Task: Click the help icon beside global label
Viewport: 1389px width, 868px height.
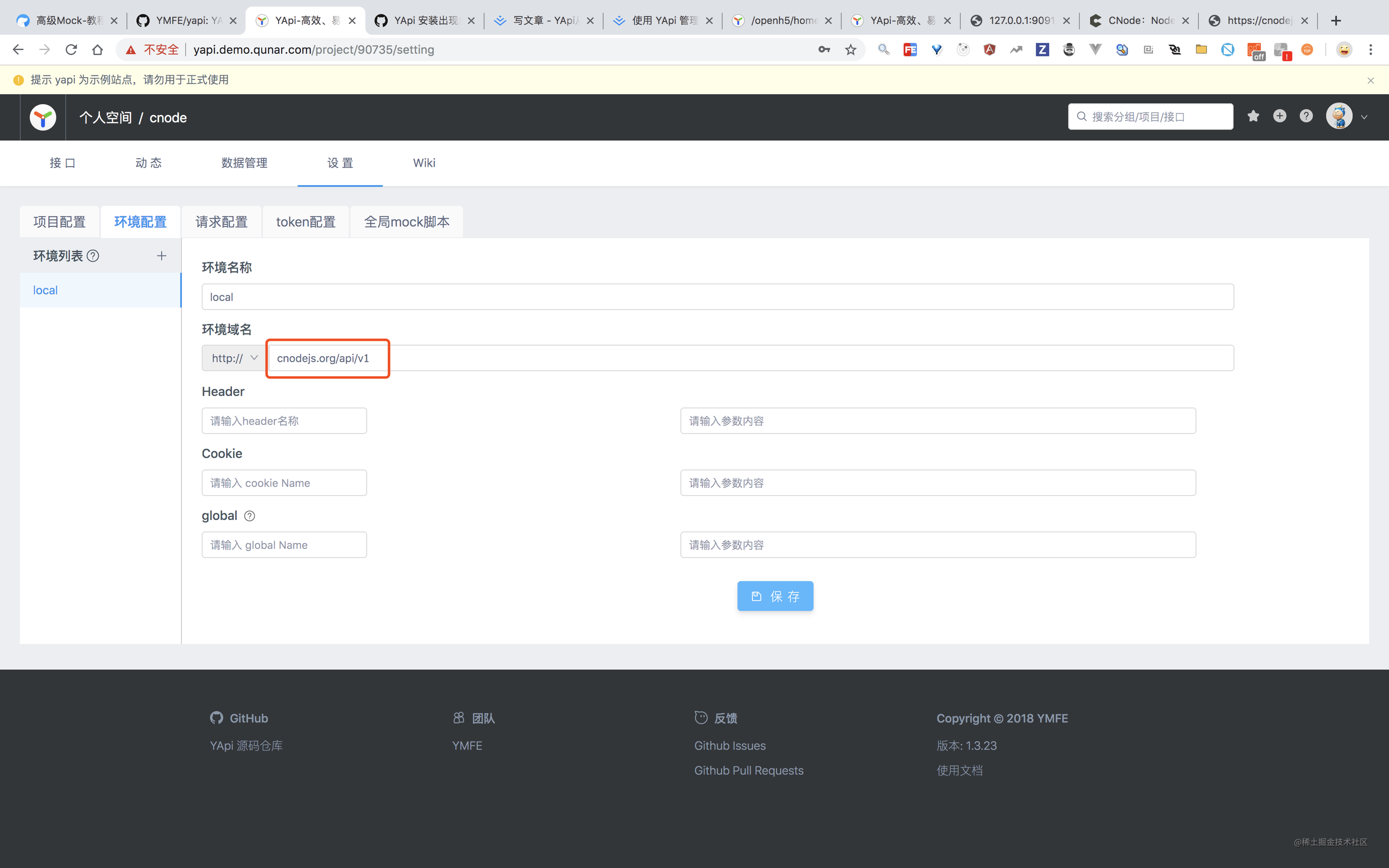Action: click(250, 515)
